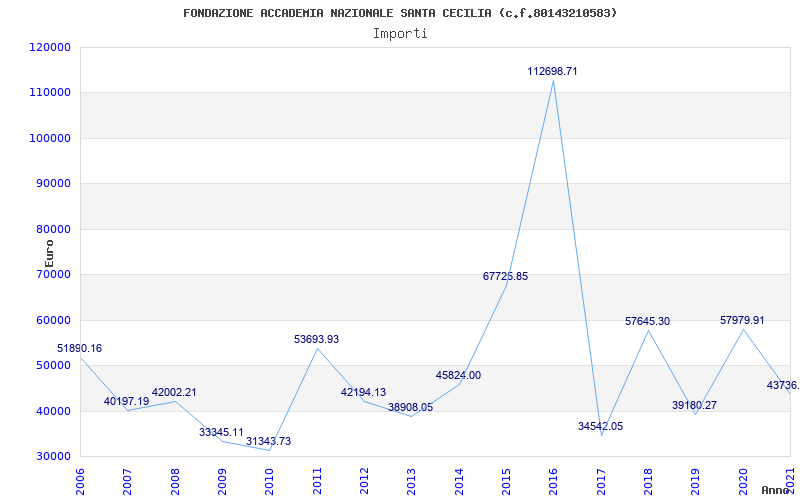Click the data label 45824.00

tap(458, 376)
